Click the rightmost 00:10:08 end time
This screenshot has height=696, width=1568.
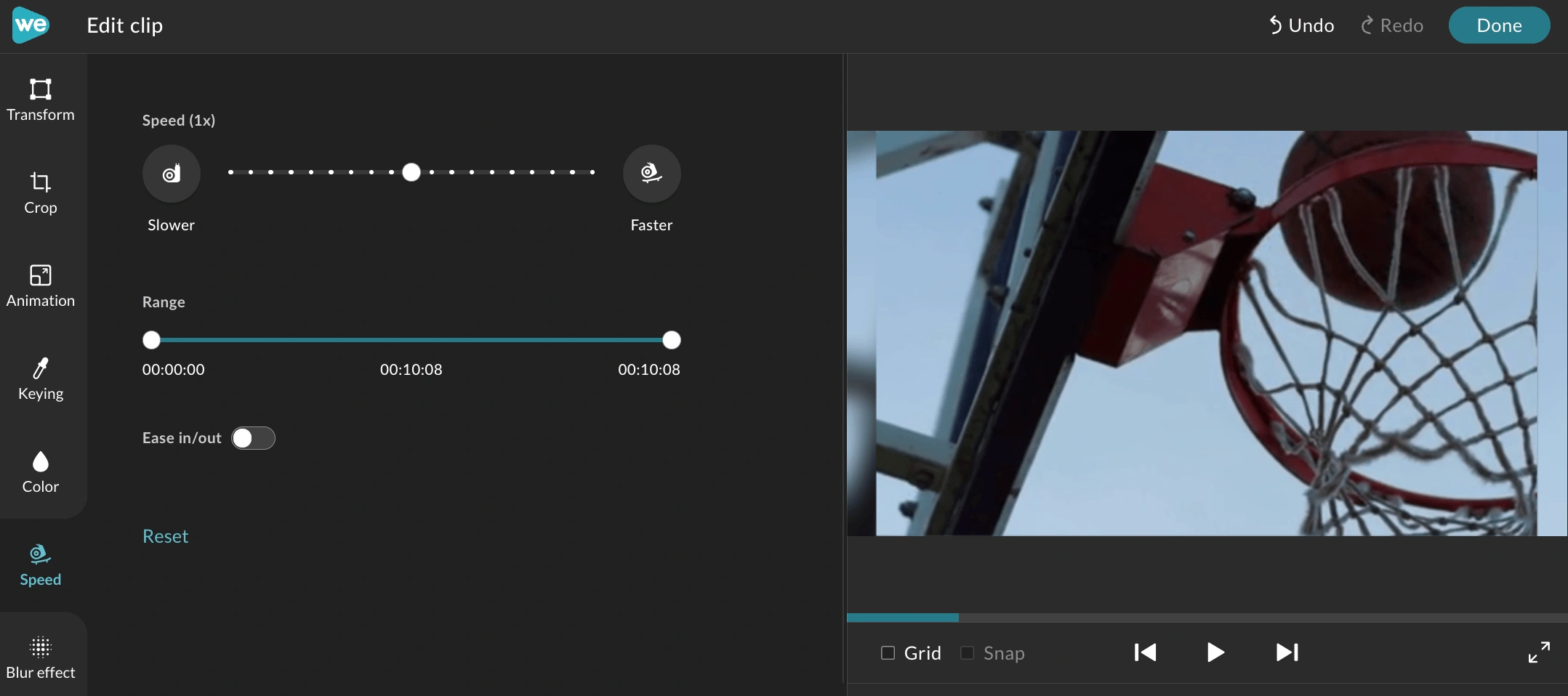649,370
